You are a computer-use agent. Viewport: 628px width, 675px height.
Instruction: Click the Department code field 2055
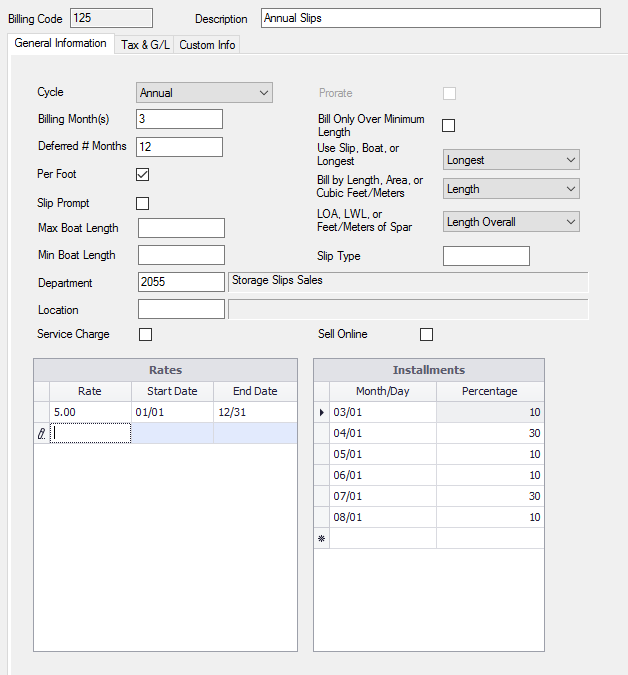click(x=181, y=282)
